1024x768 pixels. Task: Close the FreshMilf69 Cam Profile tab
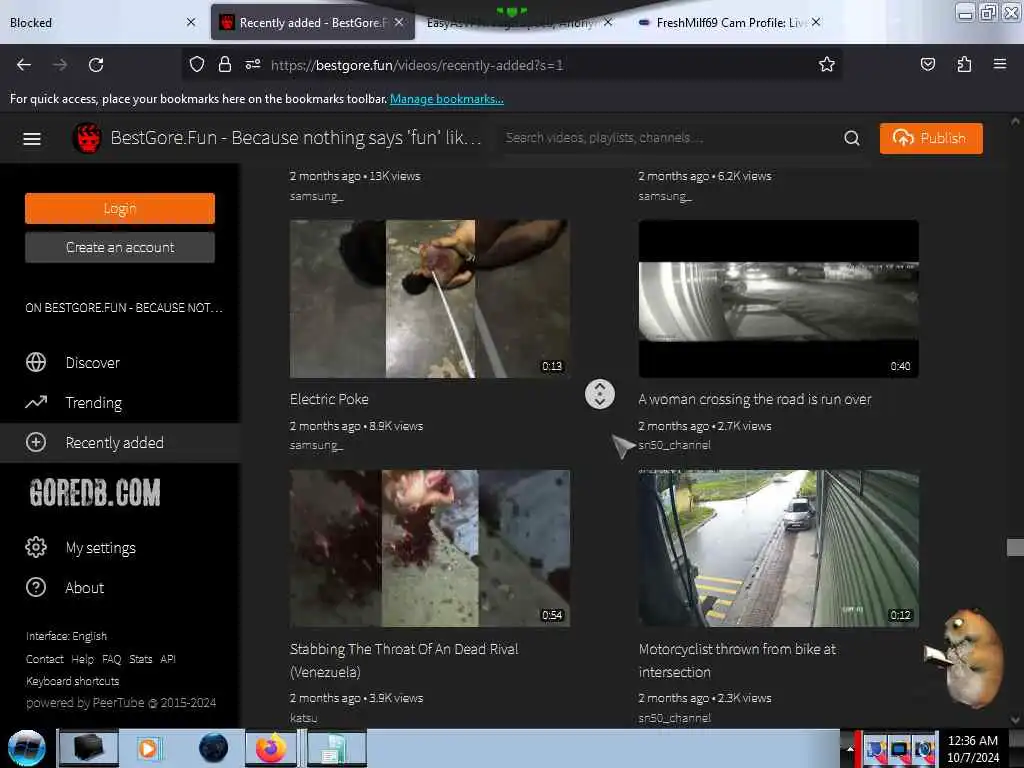pyautogui.click(x=816, y=22)
